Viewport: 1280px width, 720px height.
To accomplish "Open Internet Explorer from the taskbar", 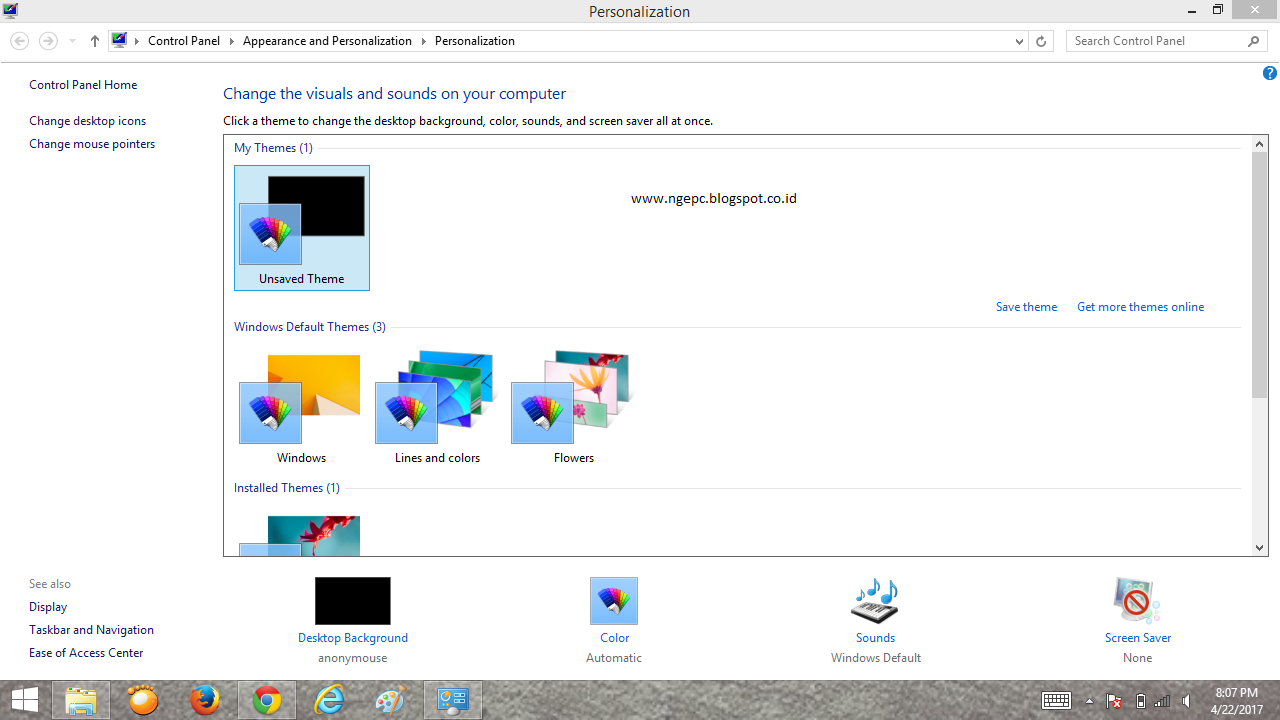I will [x=328, y=699].
